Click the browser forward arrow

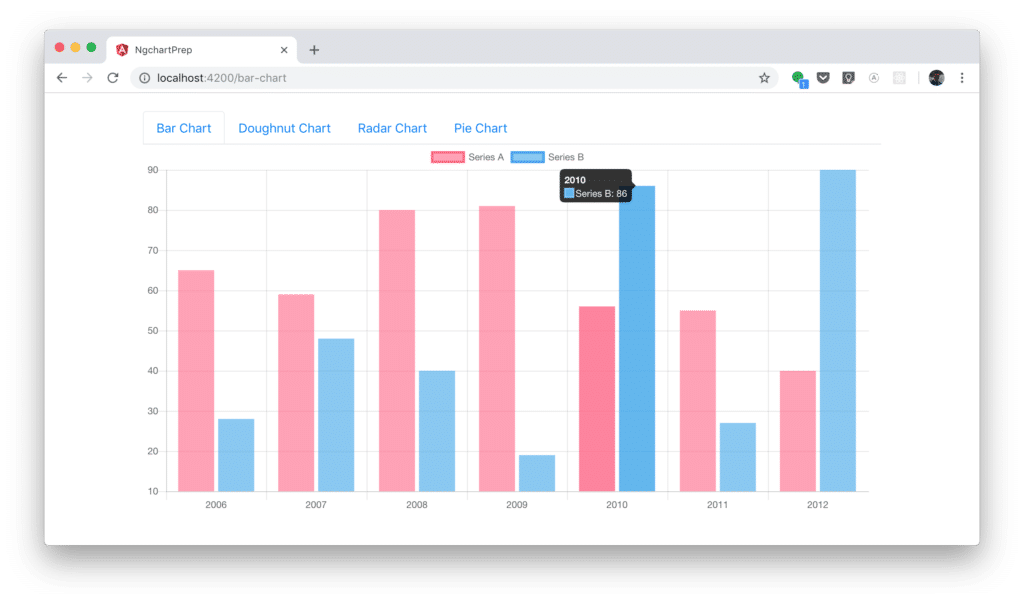(x=87, y=78)
